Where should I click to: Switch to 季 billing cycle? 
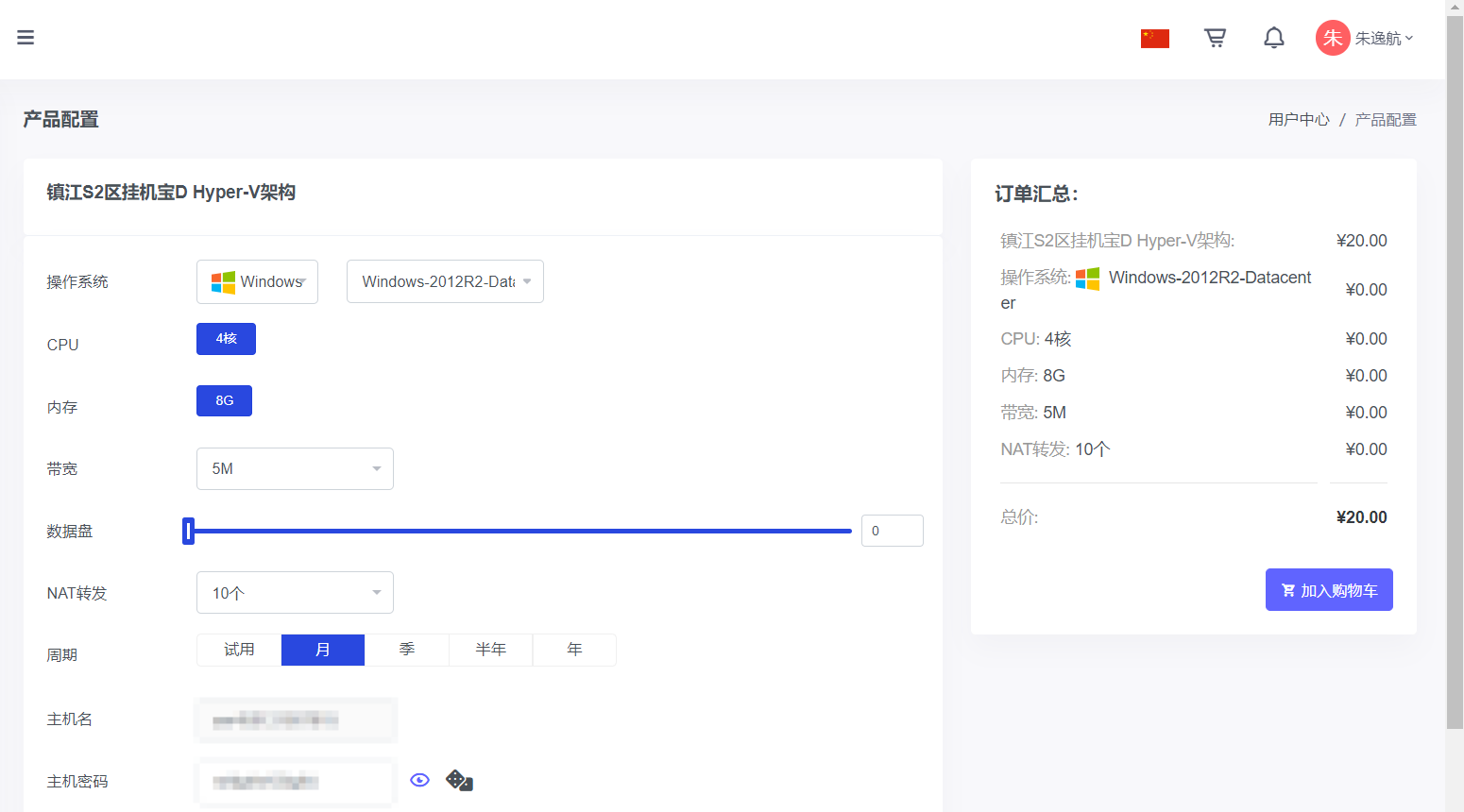tap(407, 650)
